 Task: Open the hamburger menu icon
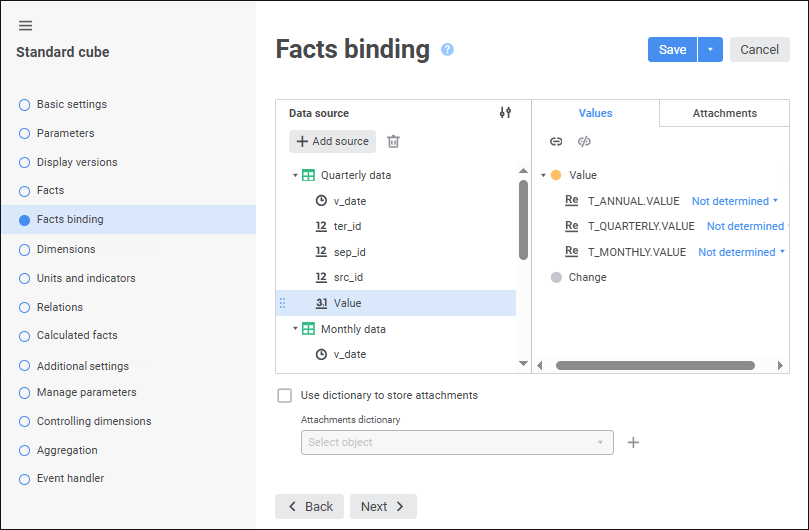coord(26,26)
